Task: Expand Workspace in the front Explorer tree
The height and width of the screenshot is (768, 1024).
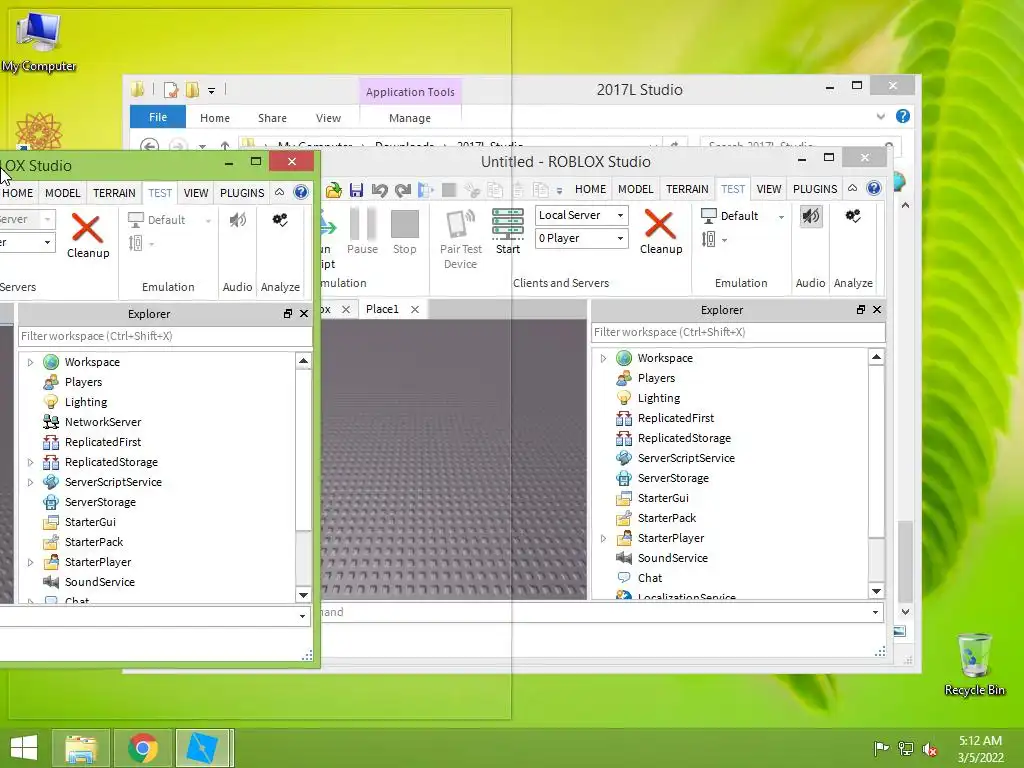Action: (x=30, y=362)
